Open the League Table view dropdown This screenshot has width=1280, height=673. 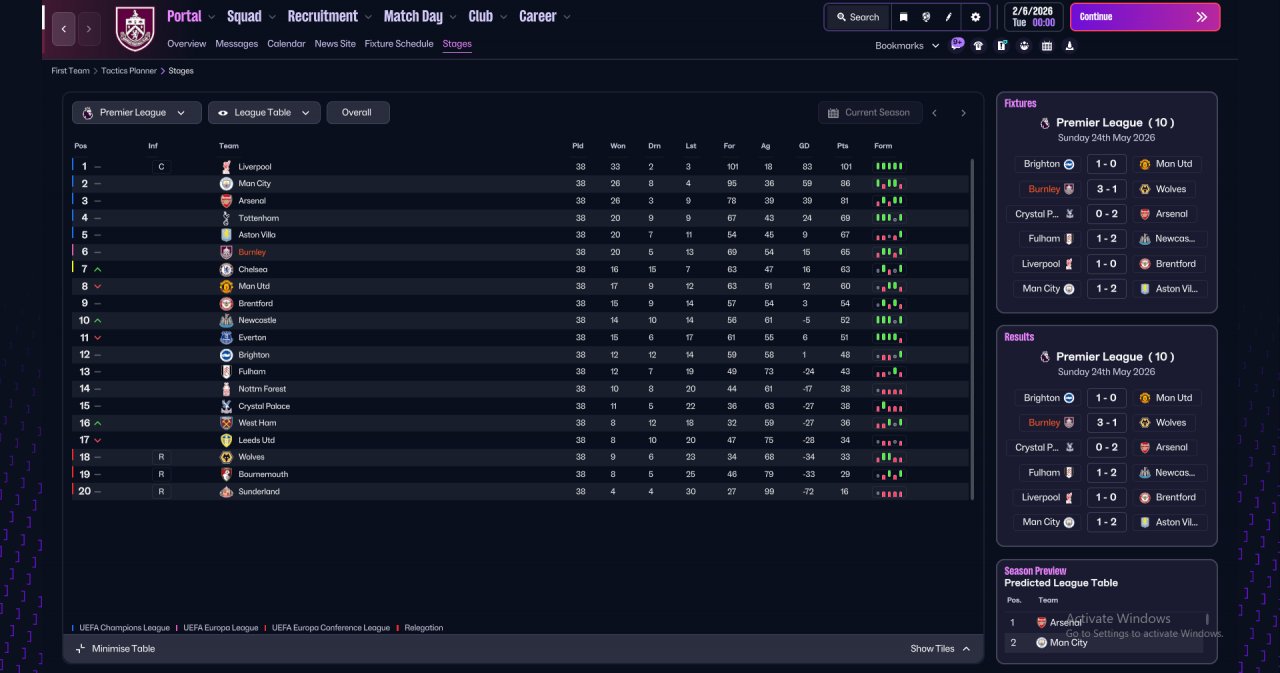264,113
